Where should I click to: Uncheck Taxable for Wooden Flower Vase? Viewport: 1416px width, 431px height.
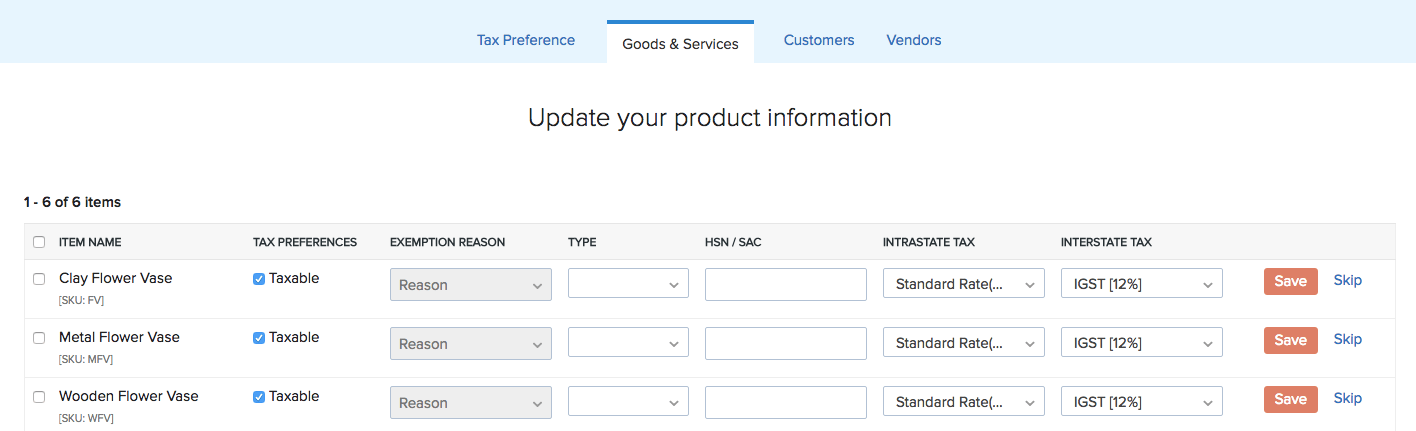pos(259,397)
